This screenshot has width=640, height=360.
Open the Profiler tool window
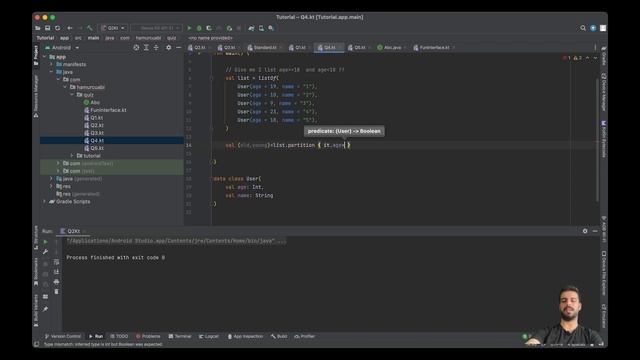(x=305, y=336)
